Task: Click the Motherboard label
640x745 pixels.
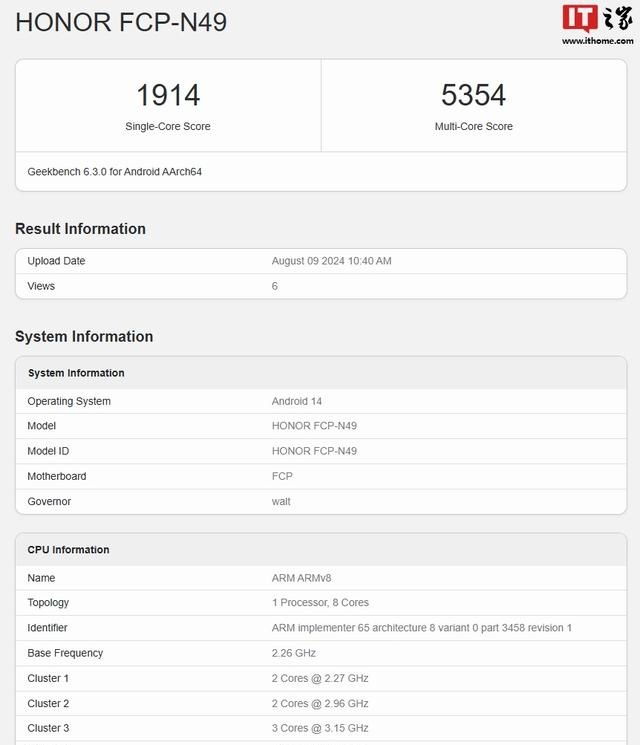Action: coord(57,476)
